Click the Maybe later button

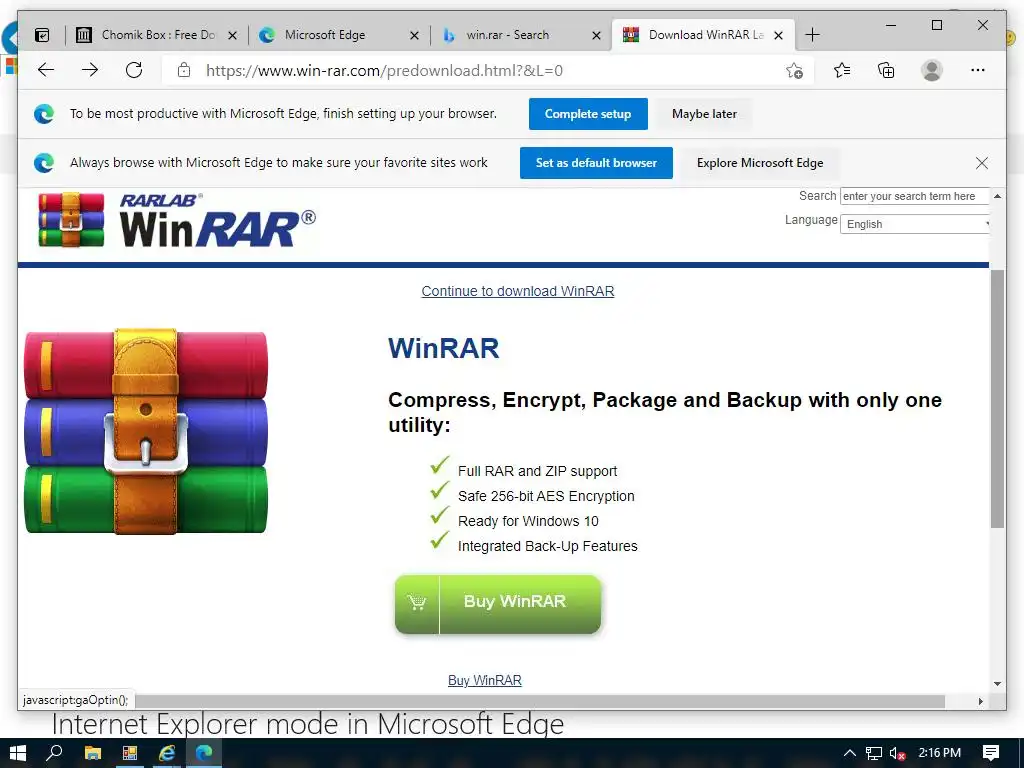704,114
